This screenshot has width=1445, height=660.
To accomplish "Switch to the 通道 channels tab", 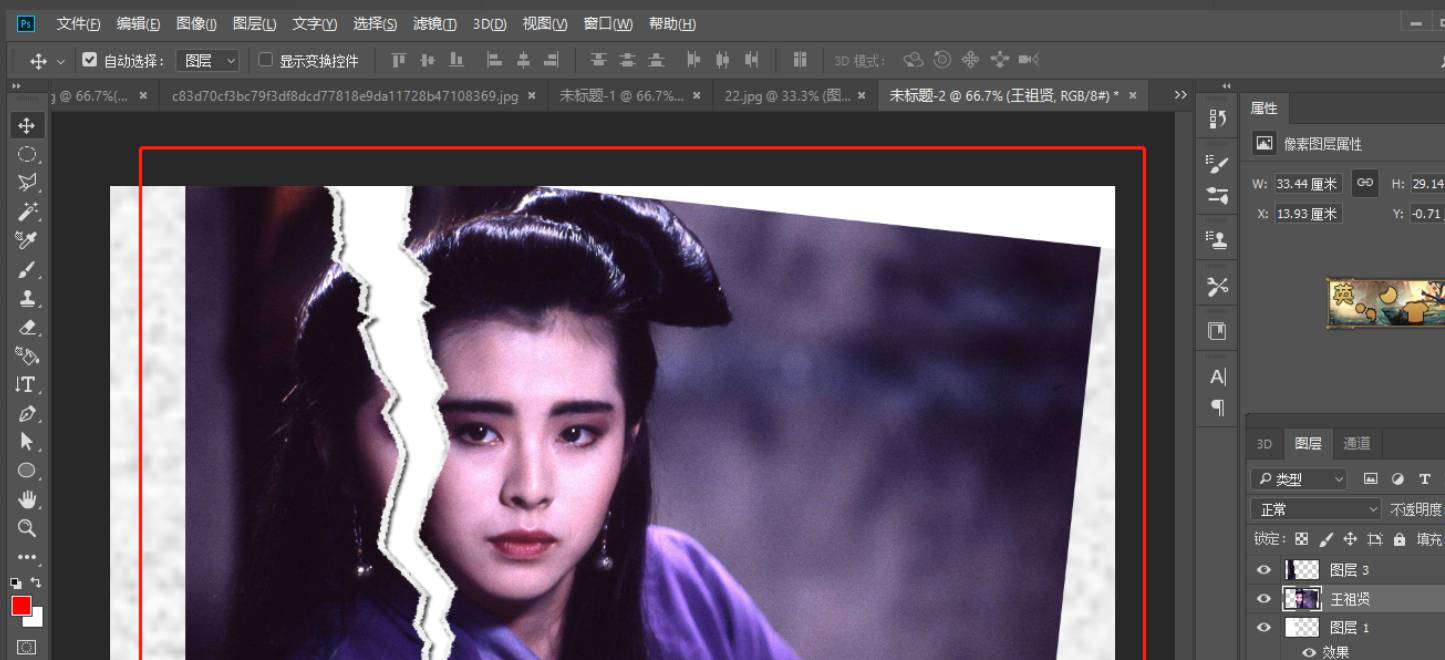I will pyautogui.click(x=1357, y=444).
